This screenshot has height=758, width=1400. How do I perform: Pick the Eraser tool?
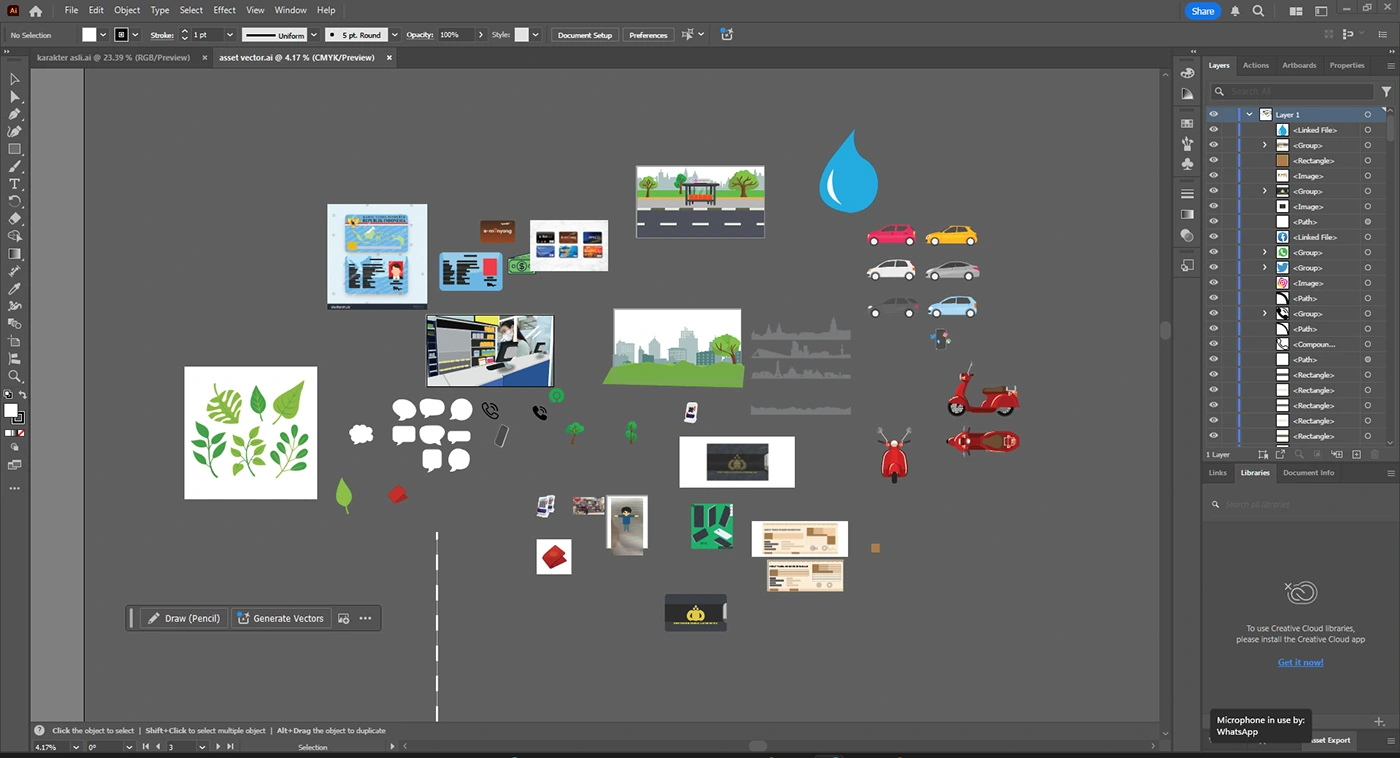pos(15,218)
